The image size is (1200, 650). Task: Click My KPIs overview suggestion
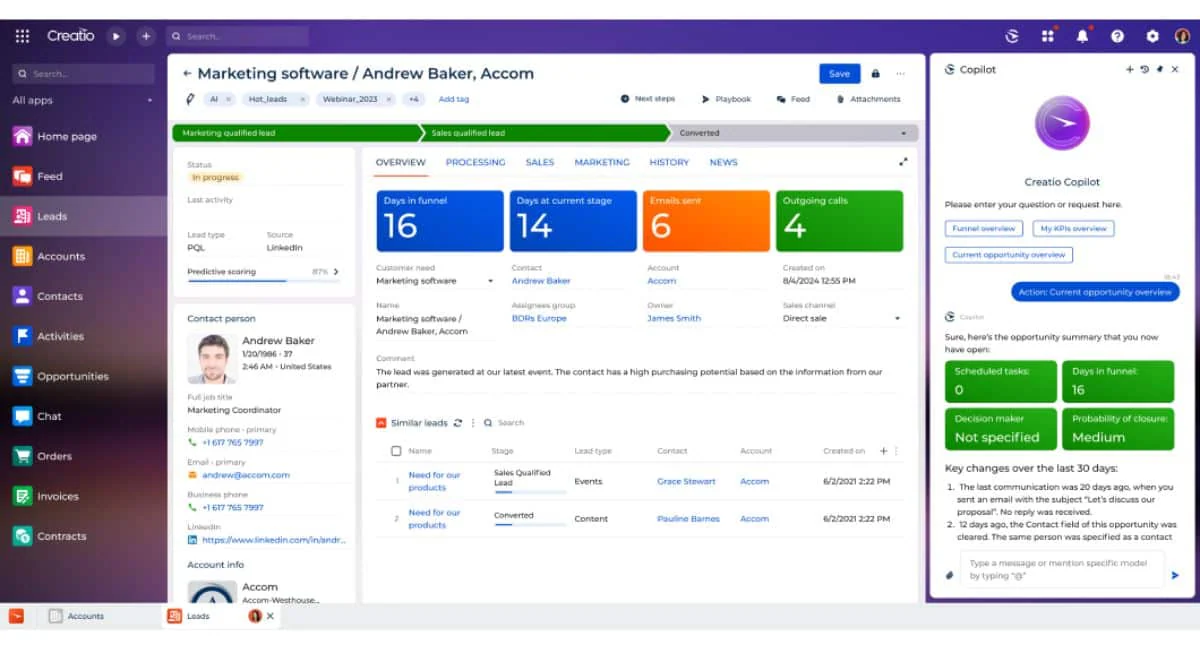(x=1073, y=228)
